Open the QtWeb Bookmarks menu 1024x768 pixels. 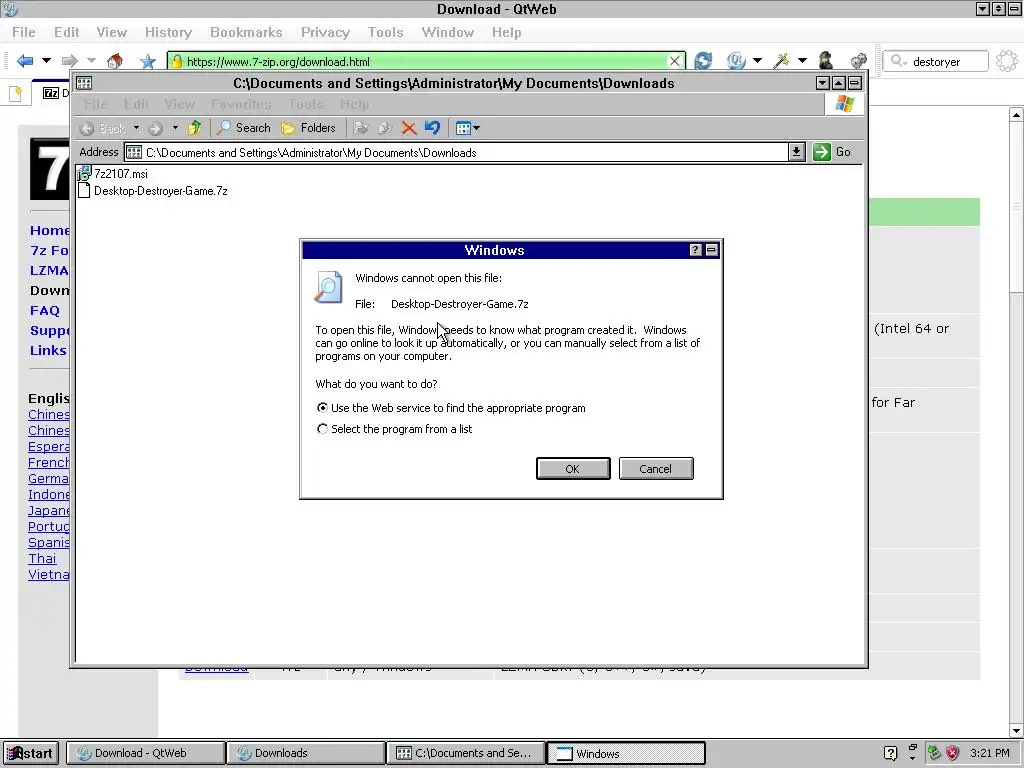(x=246, y=32)
